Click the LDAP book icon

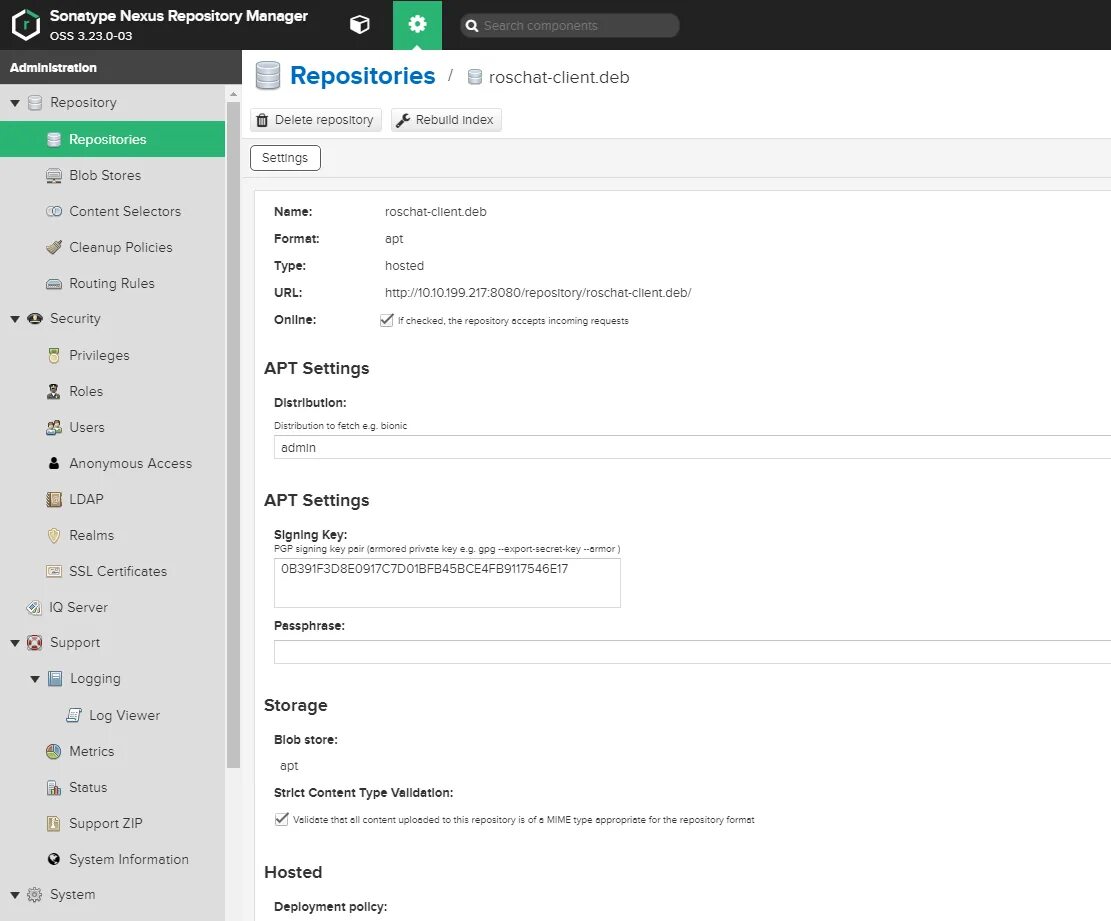click(x=54, y=499)
